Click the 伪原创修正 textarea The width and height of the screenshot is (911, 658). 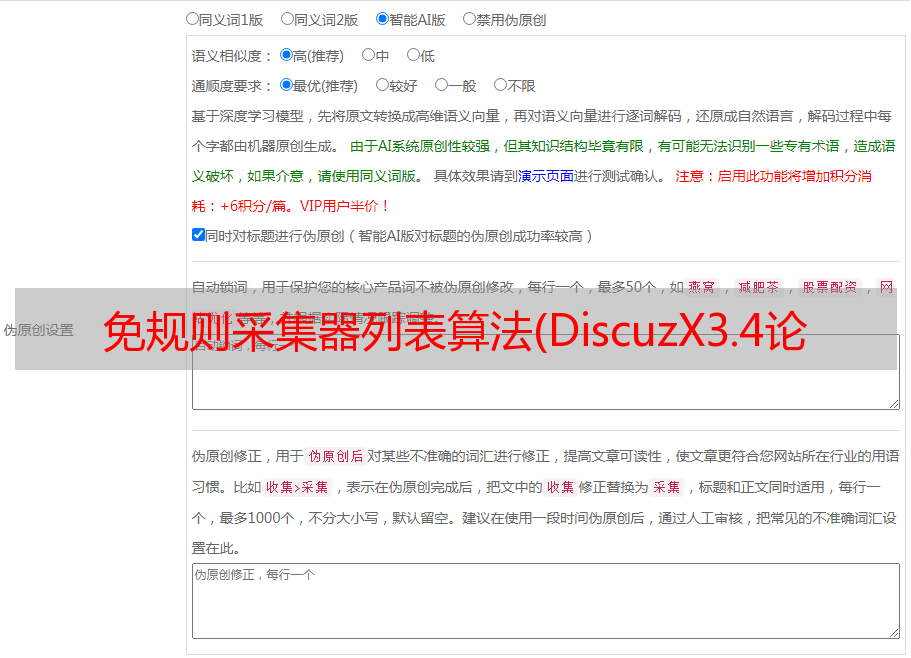click(x=546, y=601)
